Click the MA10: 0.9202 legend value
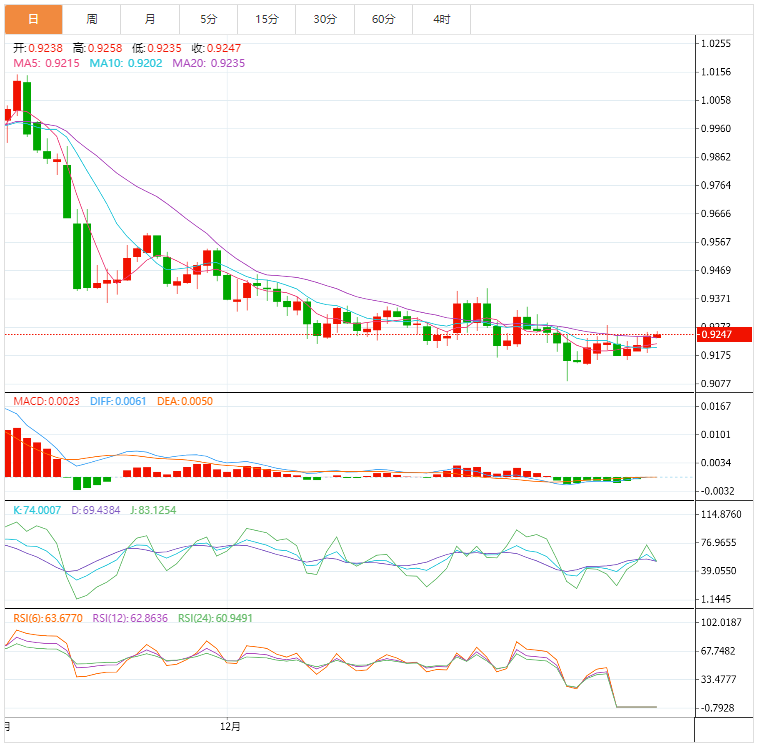Image resolution: width=762 pixels, height=749 pixels. tap(126, 63)
